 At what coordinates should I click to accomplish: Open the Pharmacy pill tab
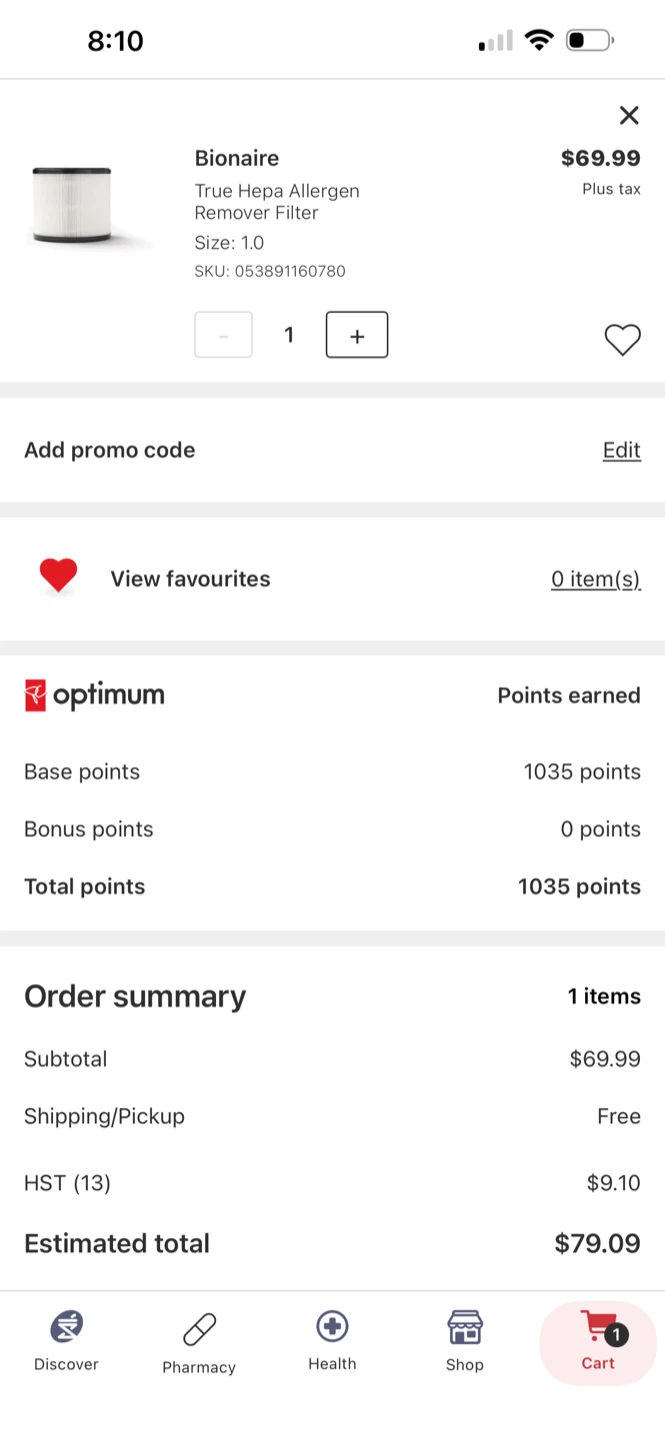point(199,1344)
